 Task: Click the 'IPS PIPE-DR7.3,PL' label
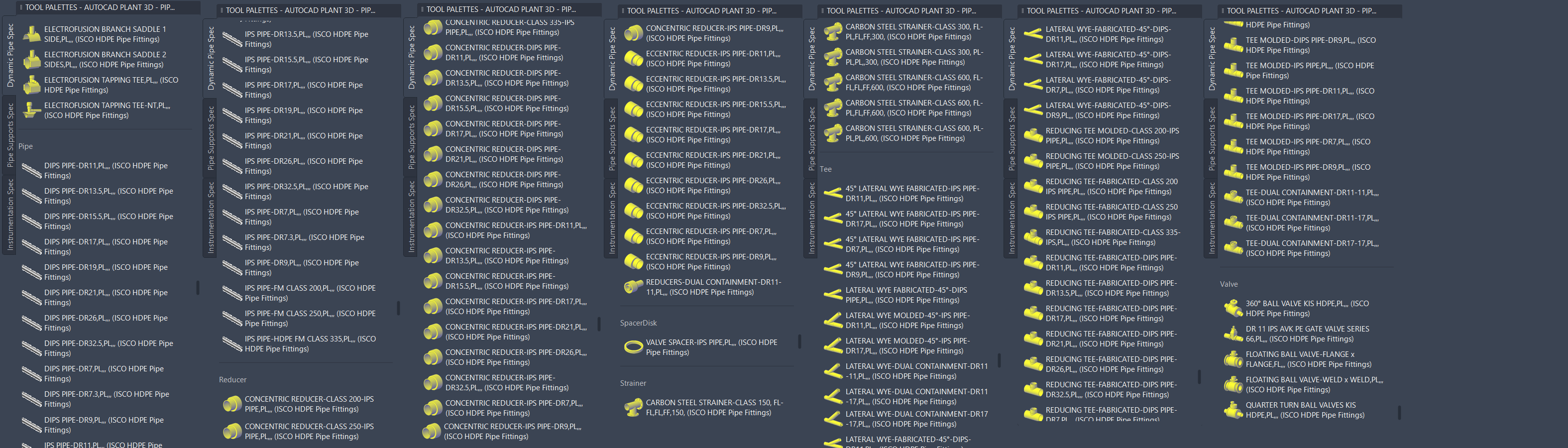pos(305,242)
